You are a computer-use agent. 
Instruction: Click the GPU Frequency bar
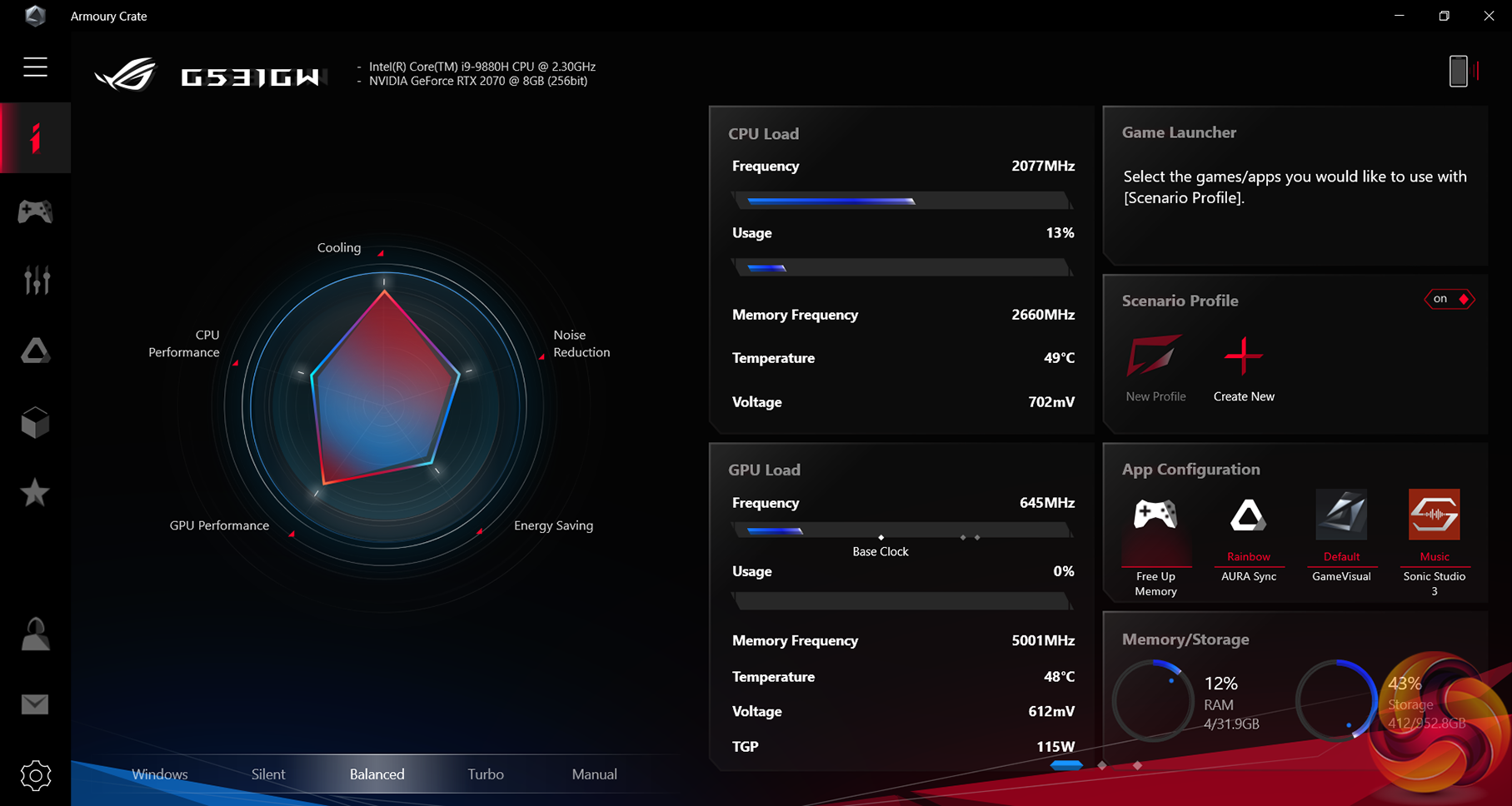tap(902, 530)
